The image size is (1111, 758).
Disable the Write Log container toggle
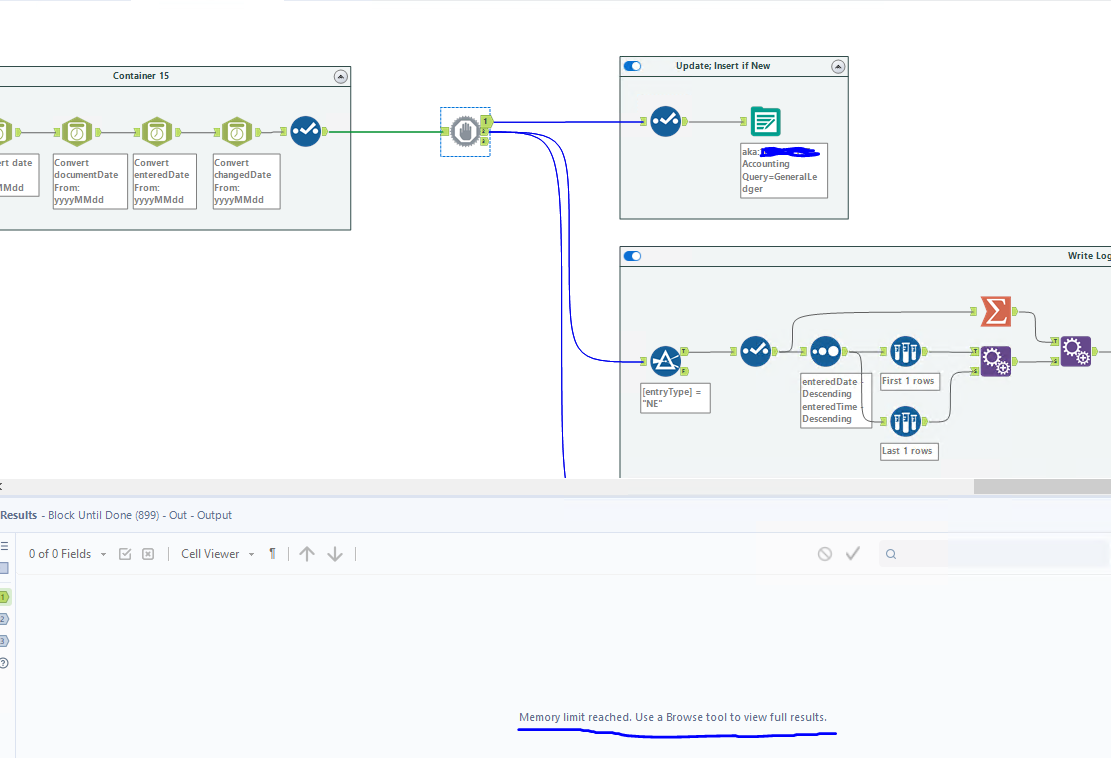pos(632,255)
